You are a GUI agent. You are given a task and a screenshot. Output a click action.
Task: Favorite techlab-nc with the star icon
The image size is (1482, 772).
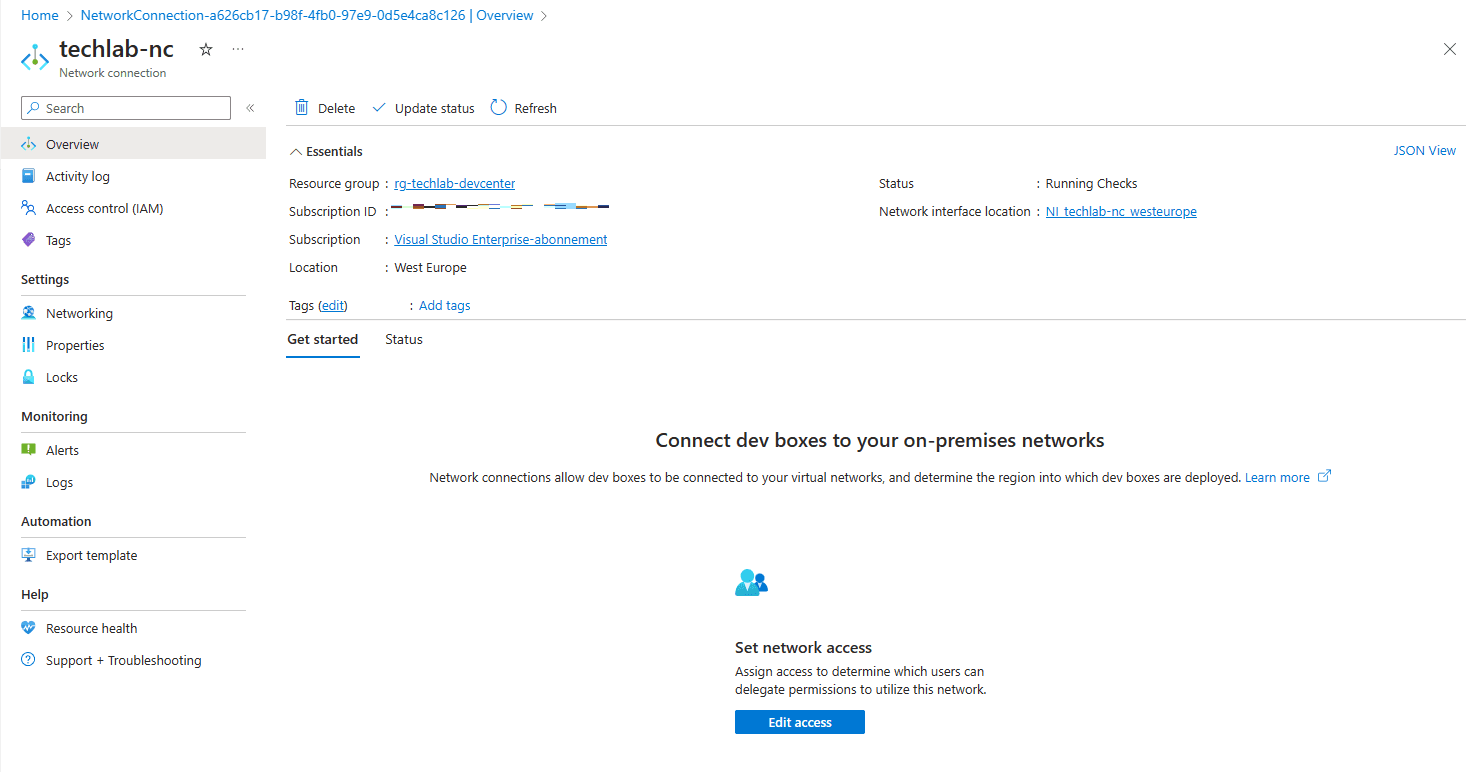point(206,49)
